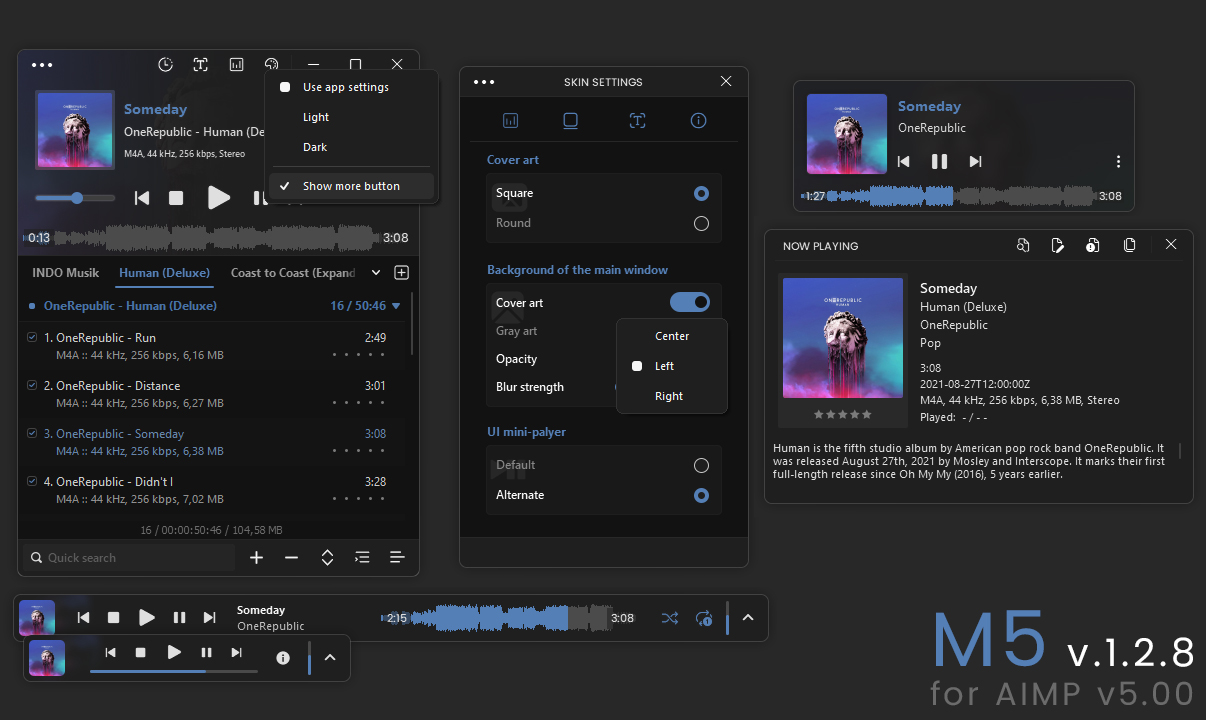Open the find file icon in Now Playing
The width and height of the screenshot is (1206, 720).
(1023, 245)
